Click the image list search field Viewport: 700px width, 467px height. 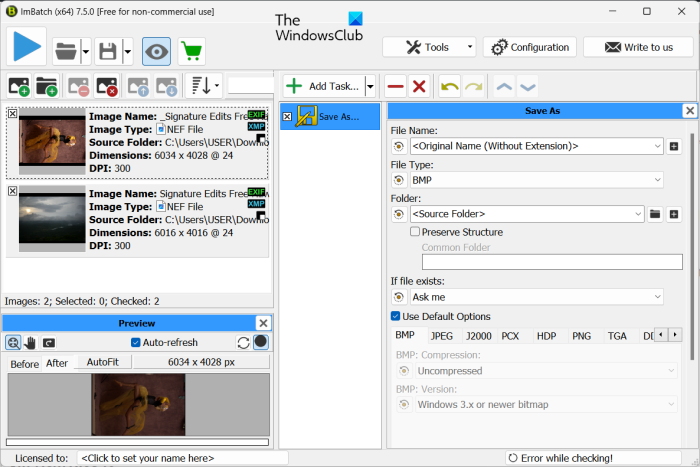tap(250, 85)
